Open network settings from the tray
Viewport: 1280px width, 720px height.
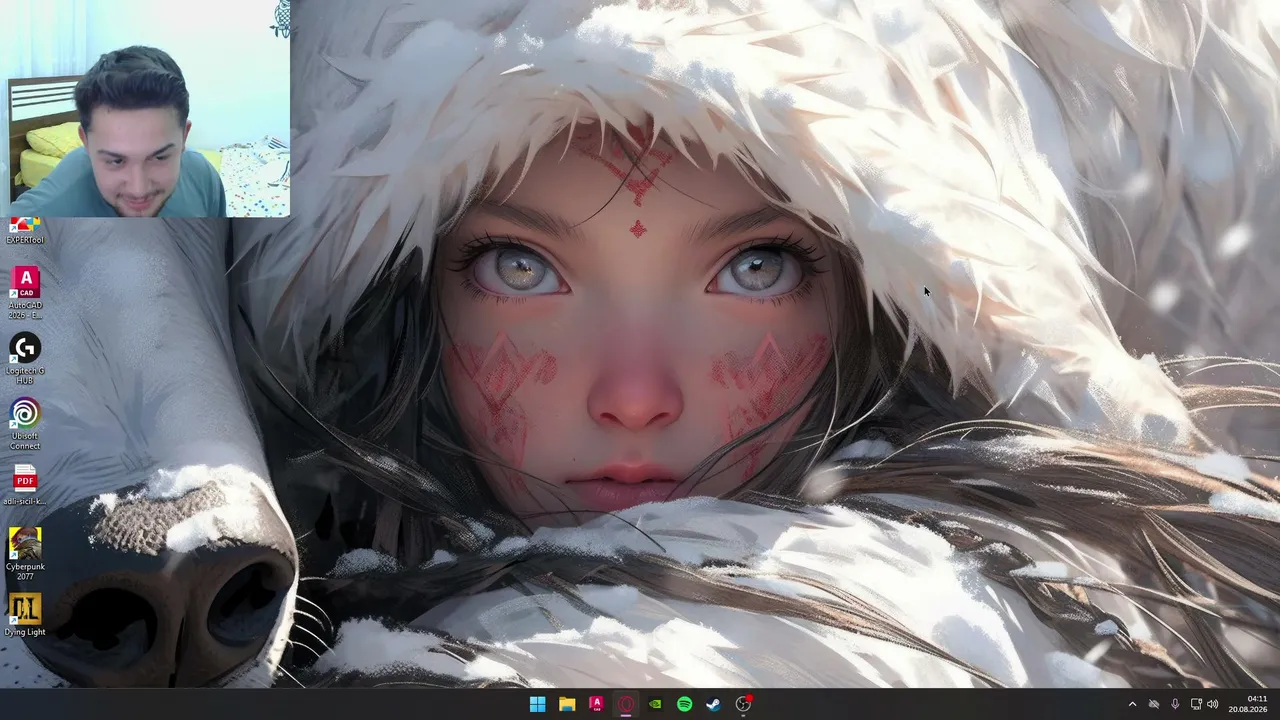[x=1196, y=704]
